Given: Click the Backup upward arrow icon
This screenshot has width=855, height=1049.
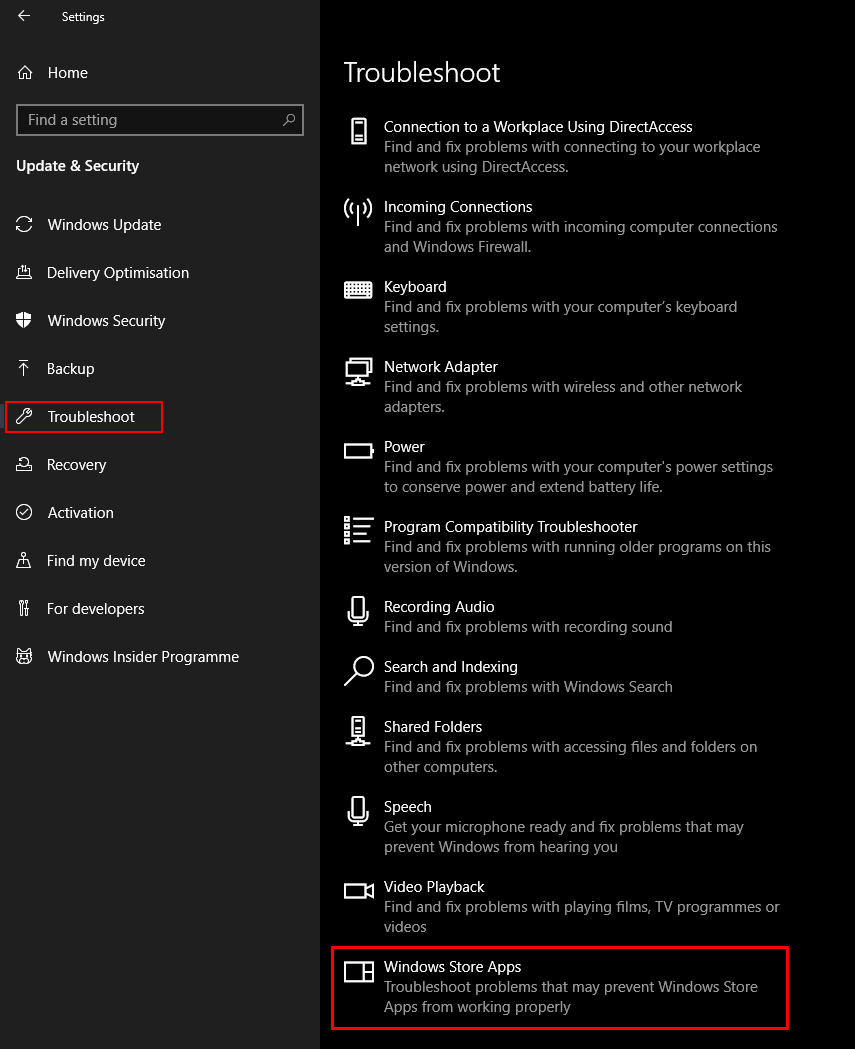Looking at the screenshot, I should 24,368.
